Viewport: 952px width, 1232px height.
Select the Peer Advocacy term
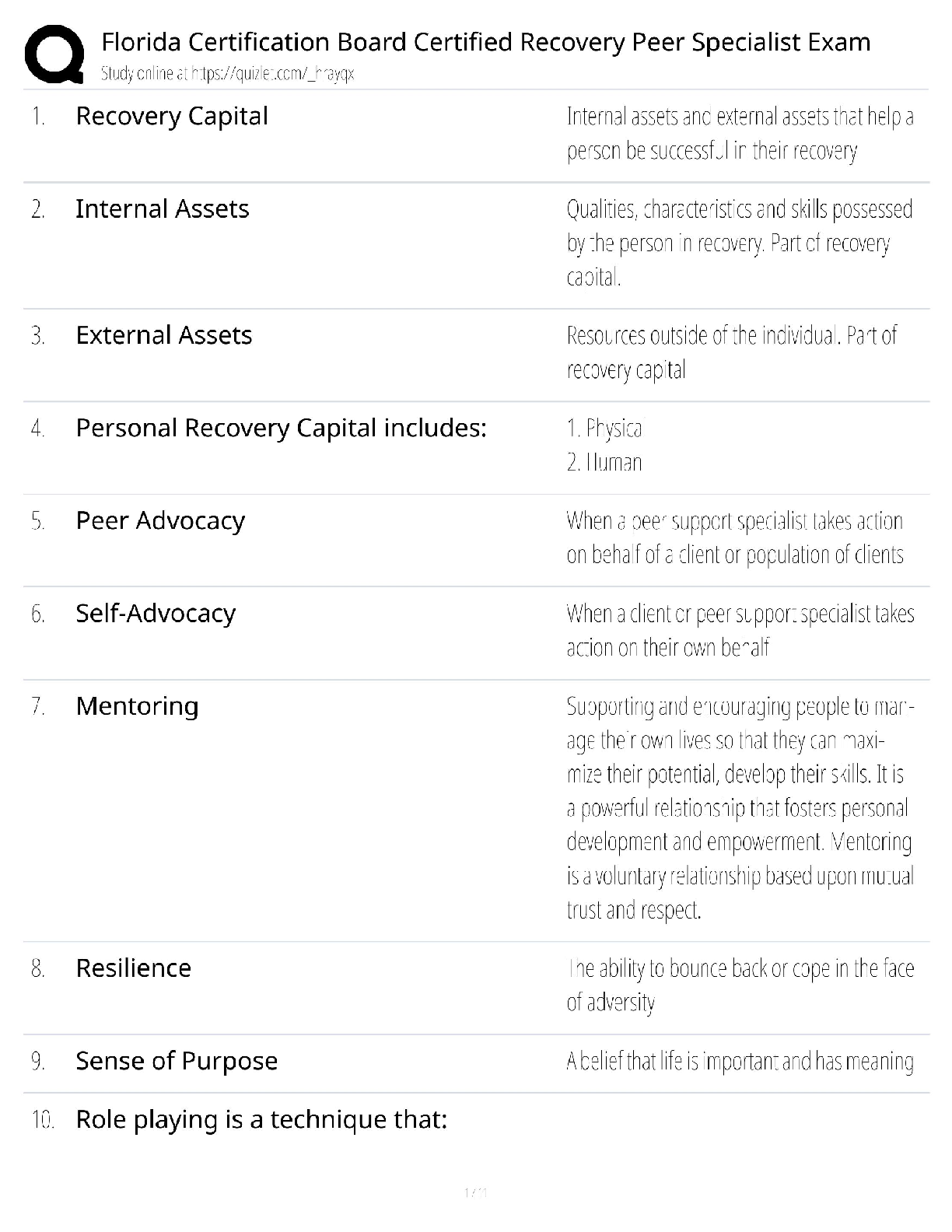pyautogui.click(x=159, y=520)
